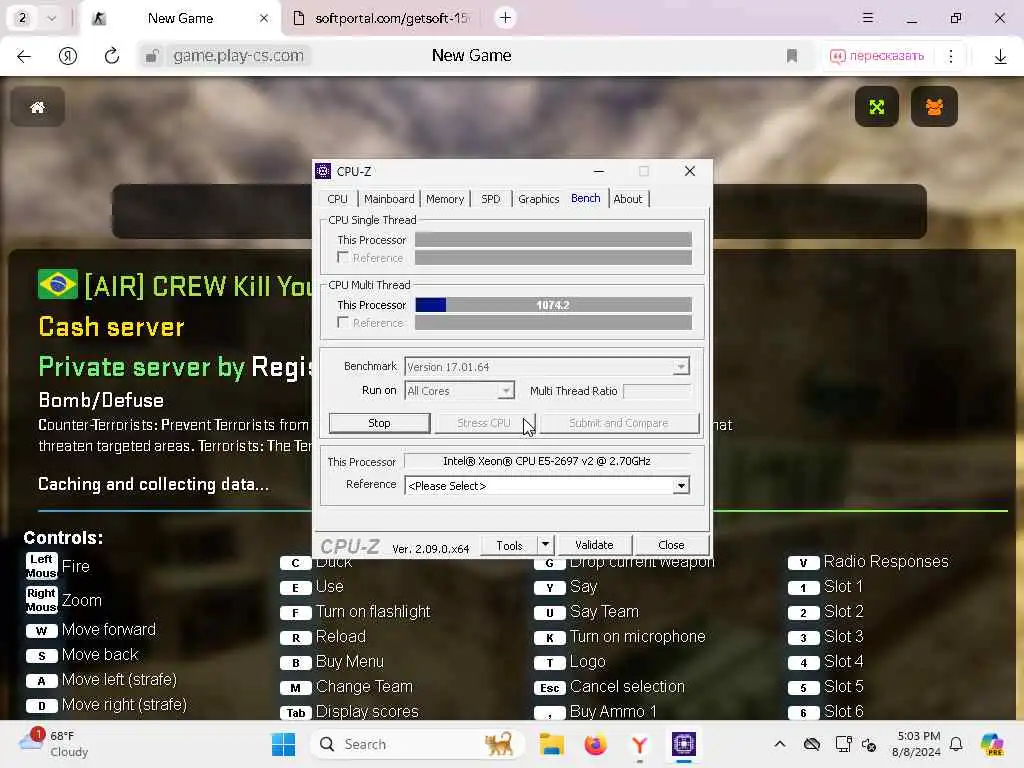Click the пересказать summarize button
Image resolution: width=1024 pixels, height=768 pixels.
point(877,56)
